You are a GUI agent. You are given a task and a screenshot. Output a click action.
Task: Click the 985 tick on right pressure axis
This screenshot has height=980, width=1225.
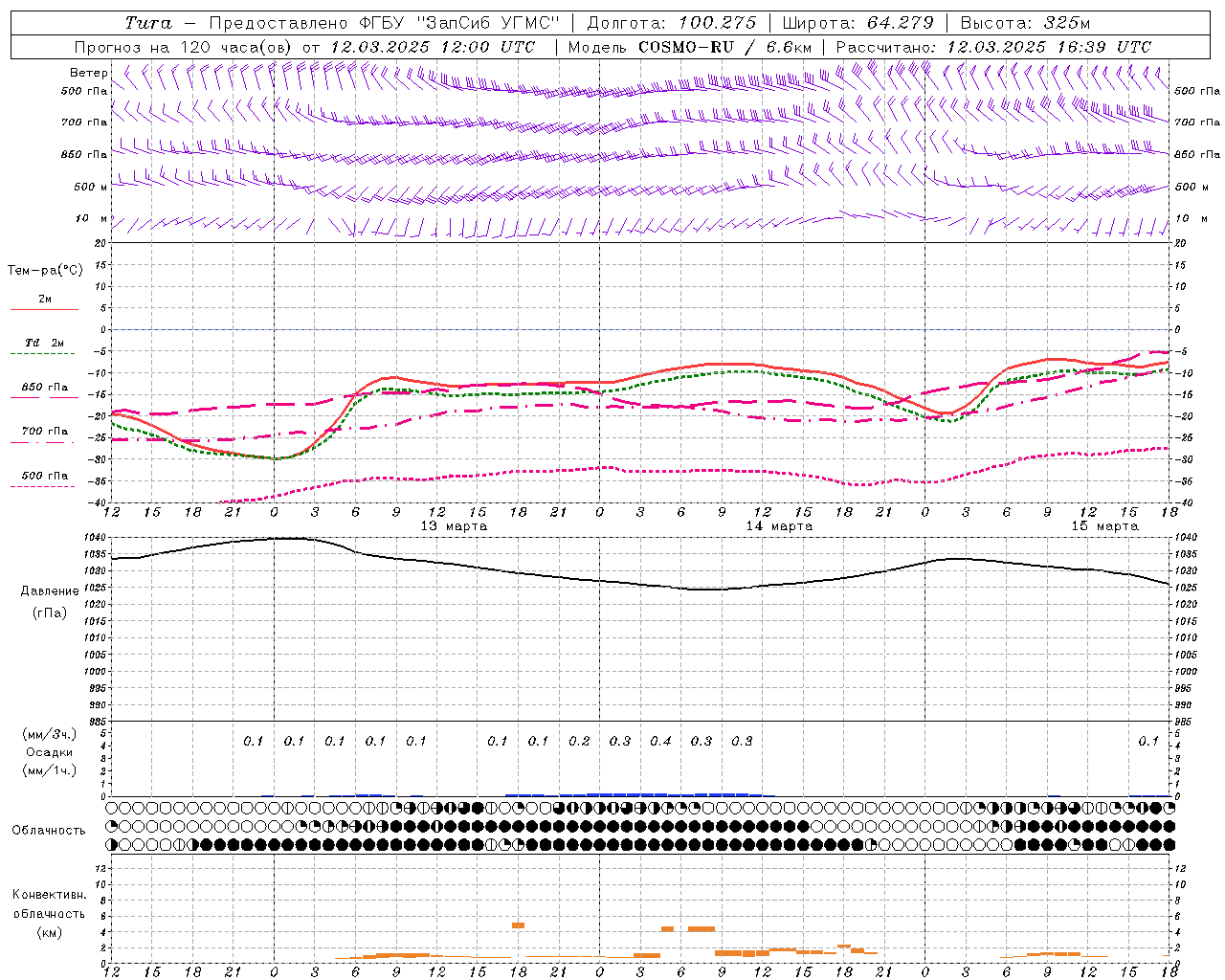1185,722
